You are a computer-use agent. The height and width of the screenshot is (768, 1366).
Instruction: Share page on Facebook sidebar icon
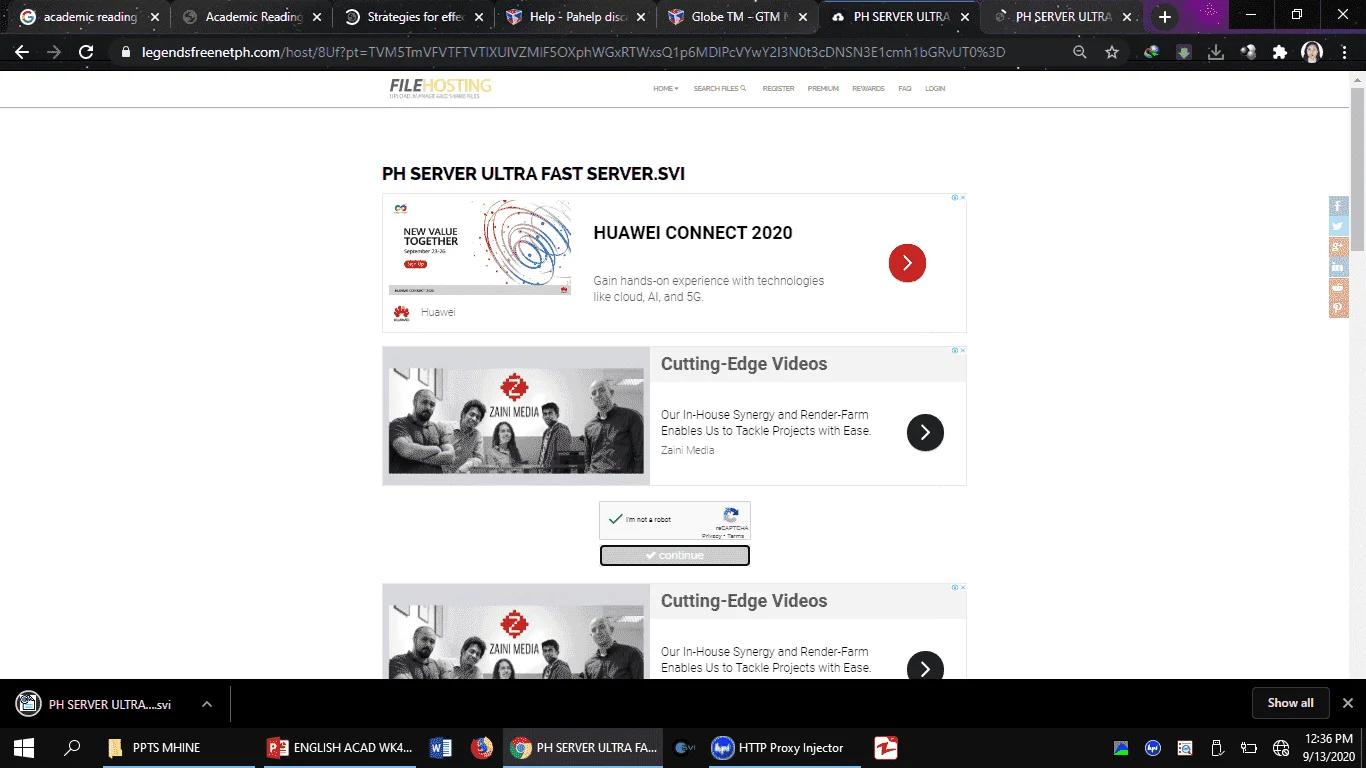click(x=1338, y=206)
